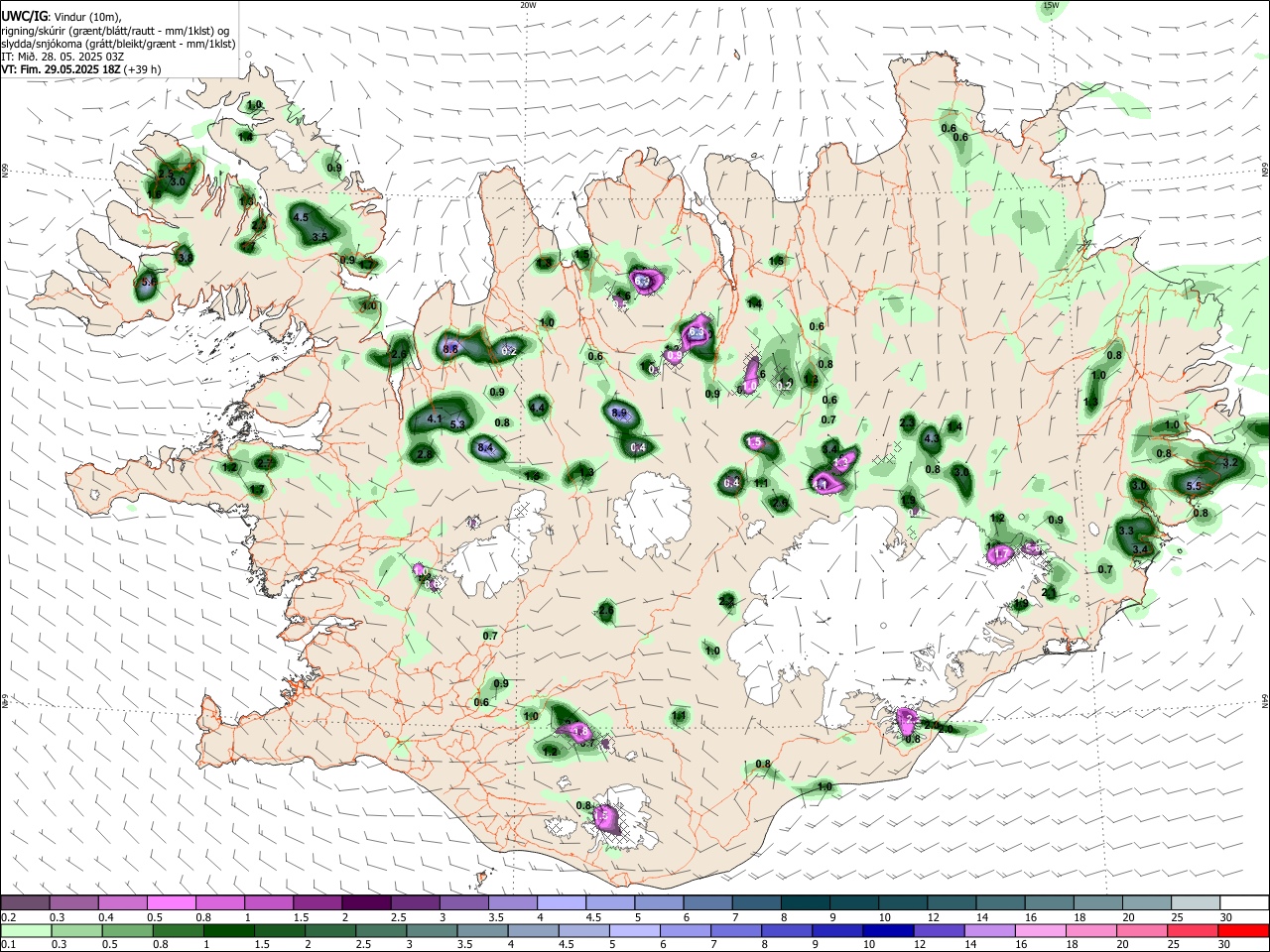
Task: Click the '4.5' value in the Westfjords
Action: click(302, 217)
